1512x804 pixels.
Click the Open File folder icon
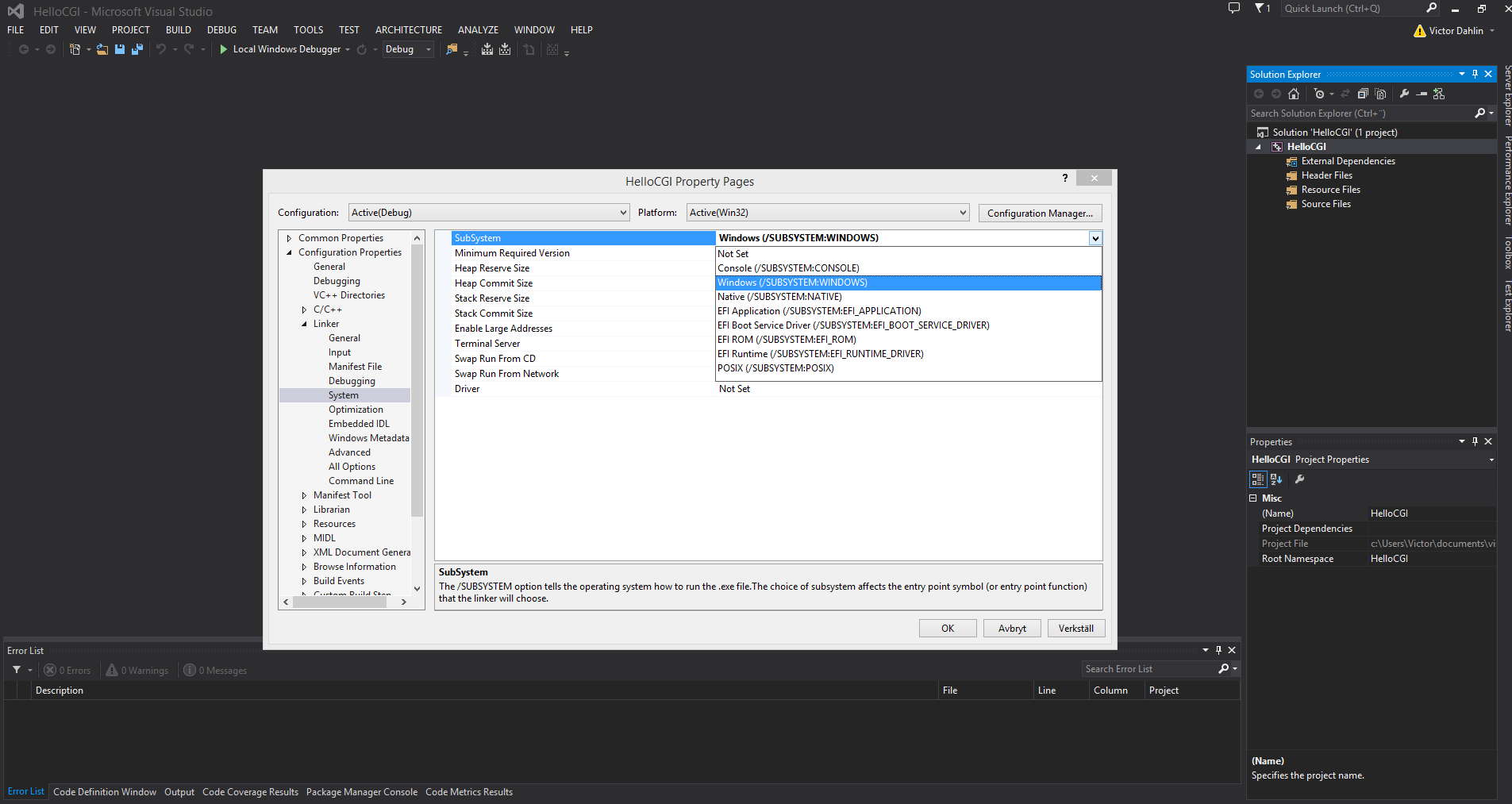102,49
